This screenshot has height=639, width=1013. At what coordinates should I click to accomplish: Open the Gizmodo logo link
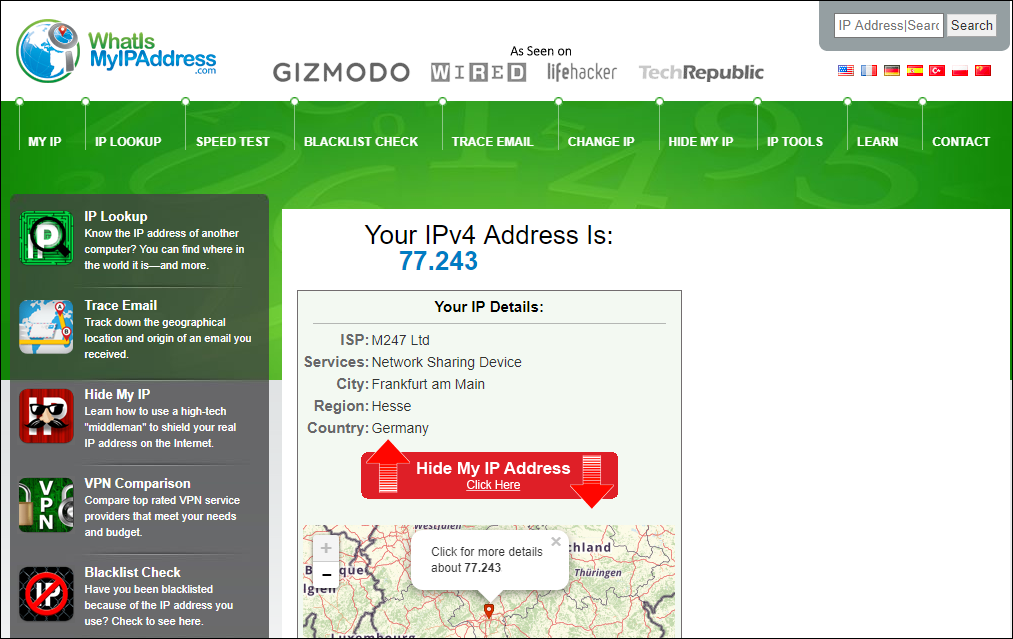pyautogui.click(x=341, y=72)
